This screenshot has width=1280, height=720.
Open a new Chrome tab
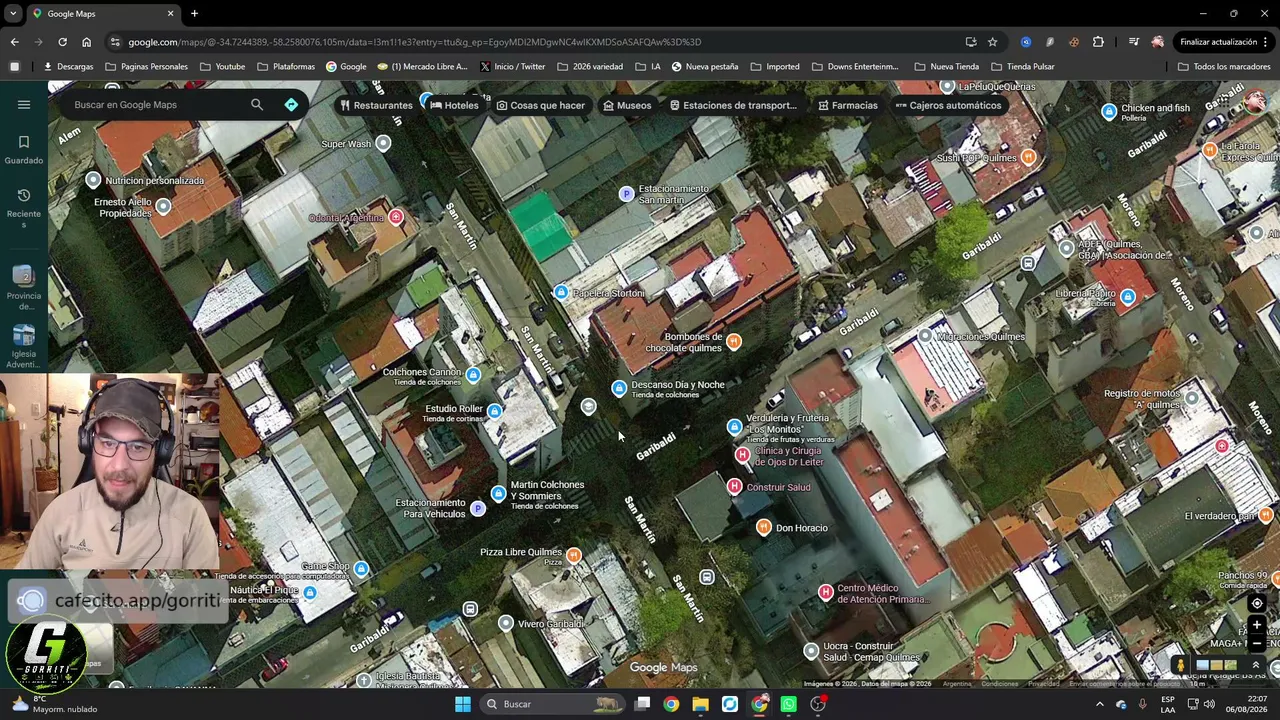(194, 14)
